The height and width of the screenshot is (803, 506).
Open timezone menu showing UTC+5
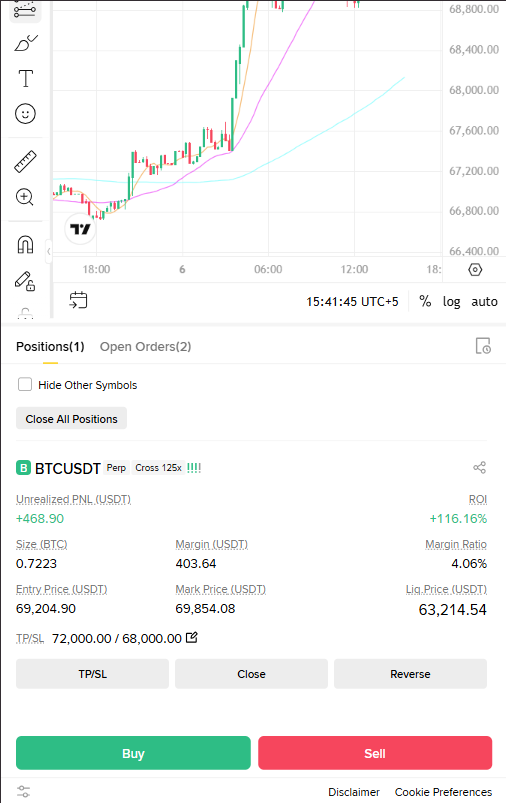352,302
